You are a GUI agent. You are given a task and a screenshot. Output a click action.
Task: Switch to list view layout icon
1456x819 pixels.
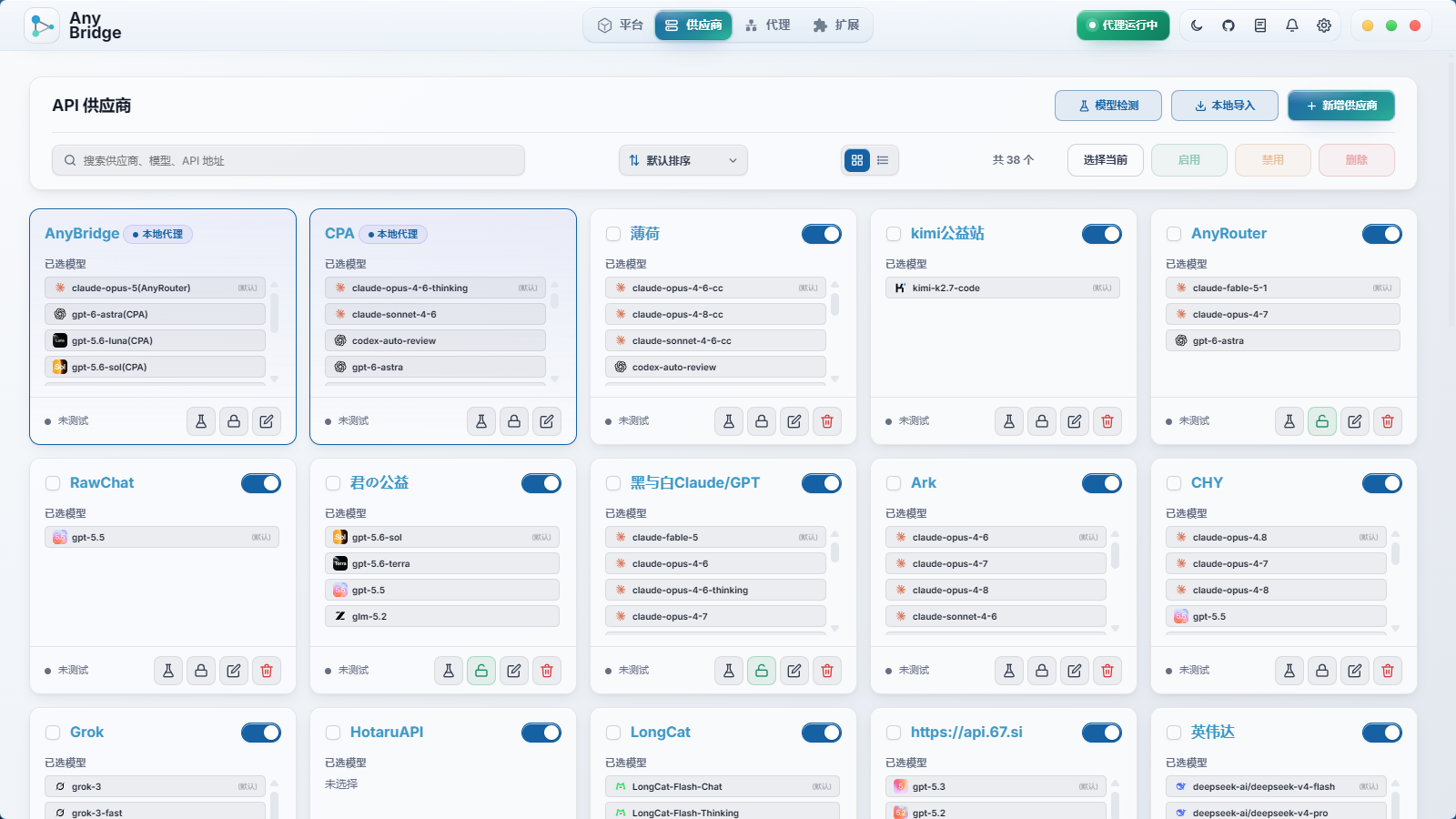(x=883, y=160)
